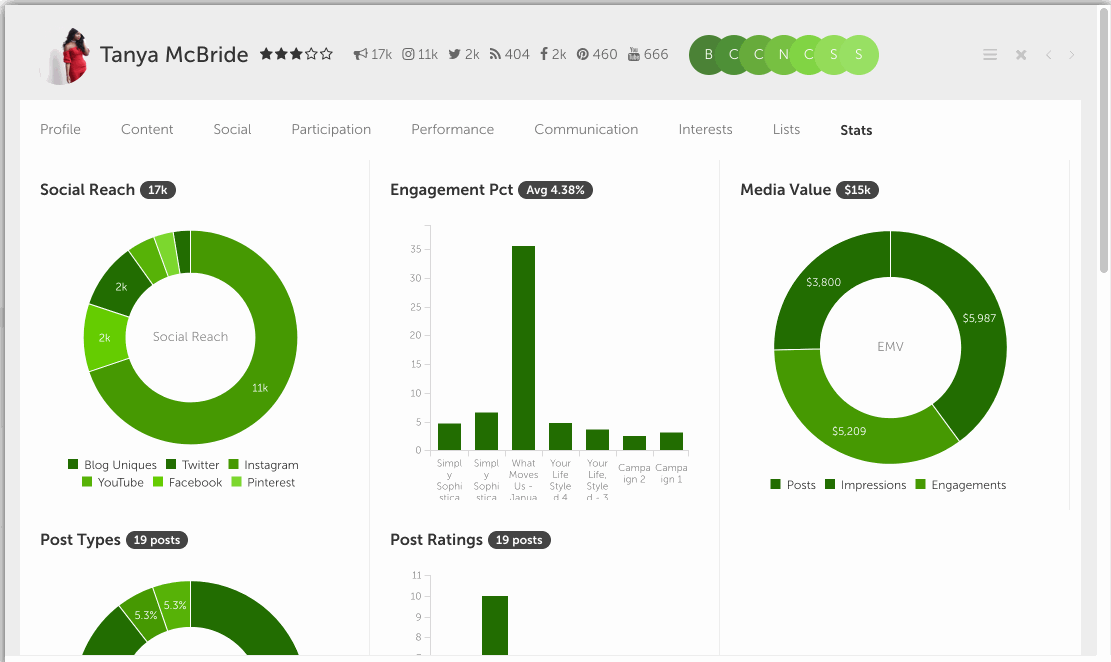The height and width of the screenshot is (662, 1111).
Task: Click the active Stats tab
Action: (x=856, y=130)
